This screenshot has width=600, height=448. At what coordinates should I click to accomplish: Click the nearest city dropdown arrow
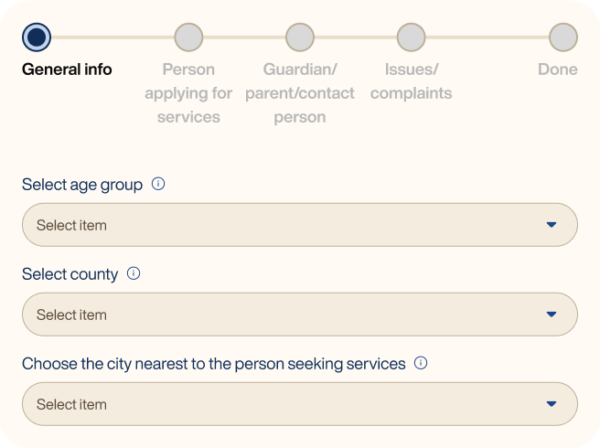coord(551,404)
